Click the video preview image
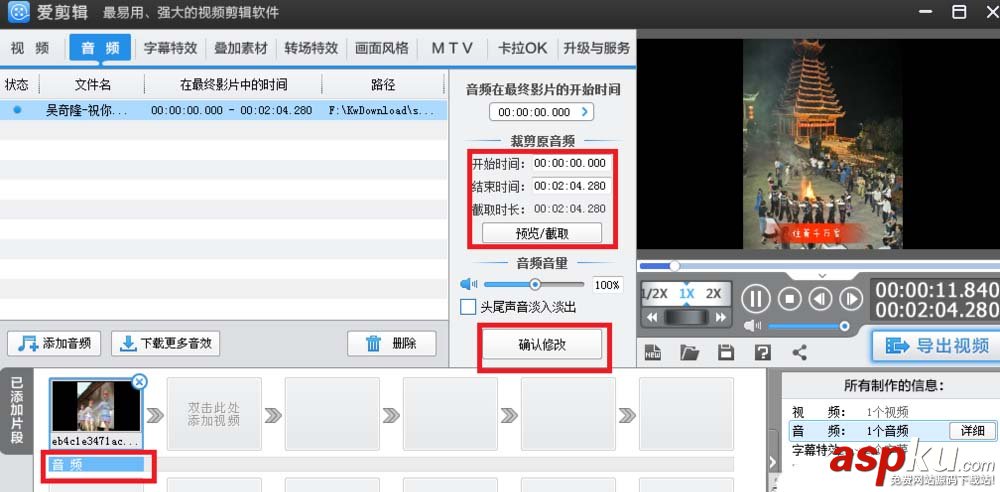The width and height of the screenshot is (1000, 492). 823,144
